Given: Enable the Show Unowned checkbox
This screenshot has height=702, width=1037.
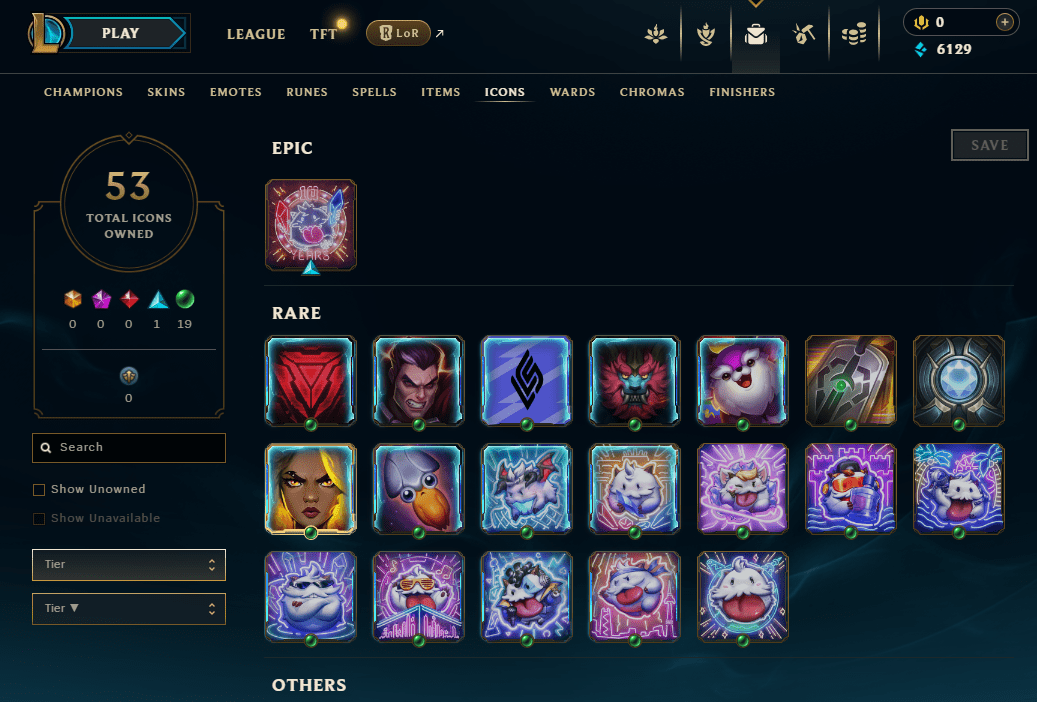Looking at the screenshot, I should click(39, 490).
